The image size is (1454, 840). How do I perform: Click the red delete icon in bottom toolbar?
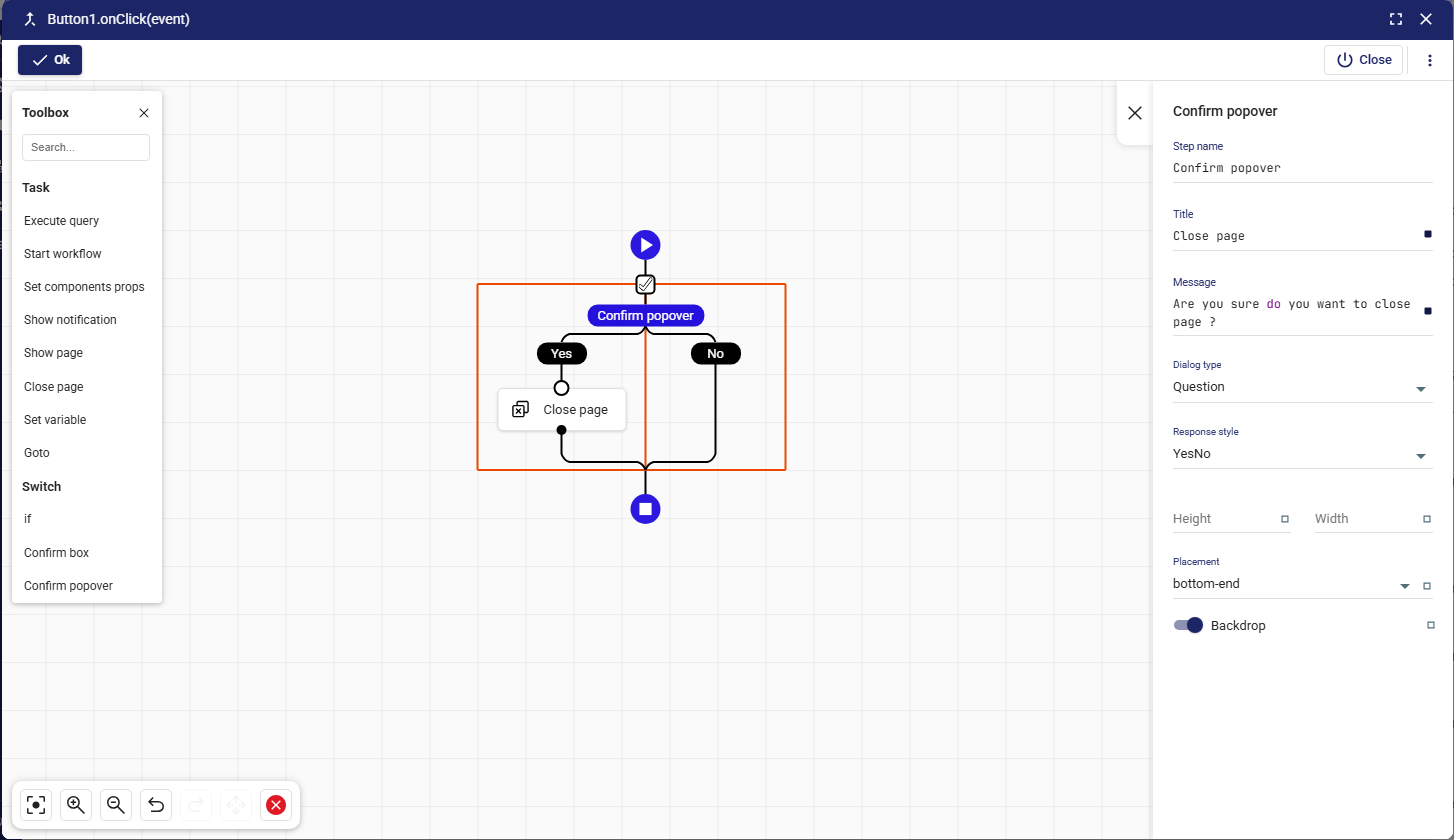(x=276, y=805)
